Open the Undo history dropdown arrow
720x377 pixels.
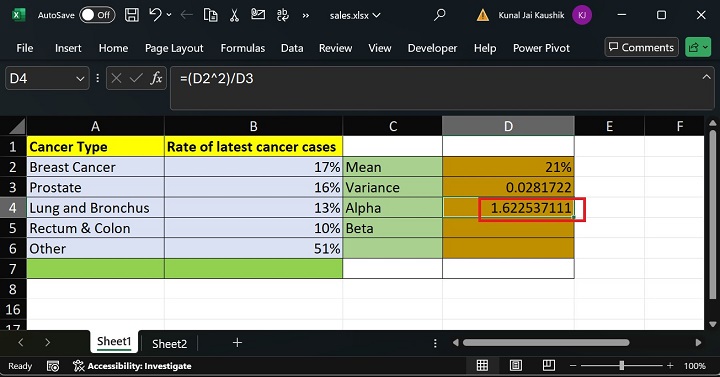[169, 15]
